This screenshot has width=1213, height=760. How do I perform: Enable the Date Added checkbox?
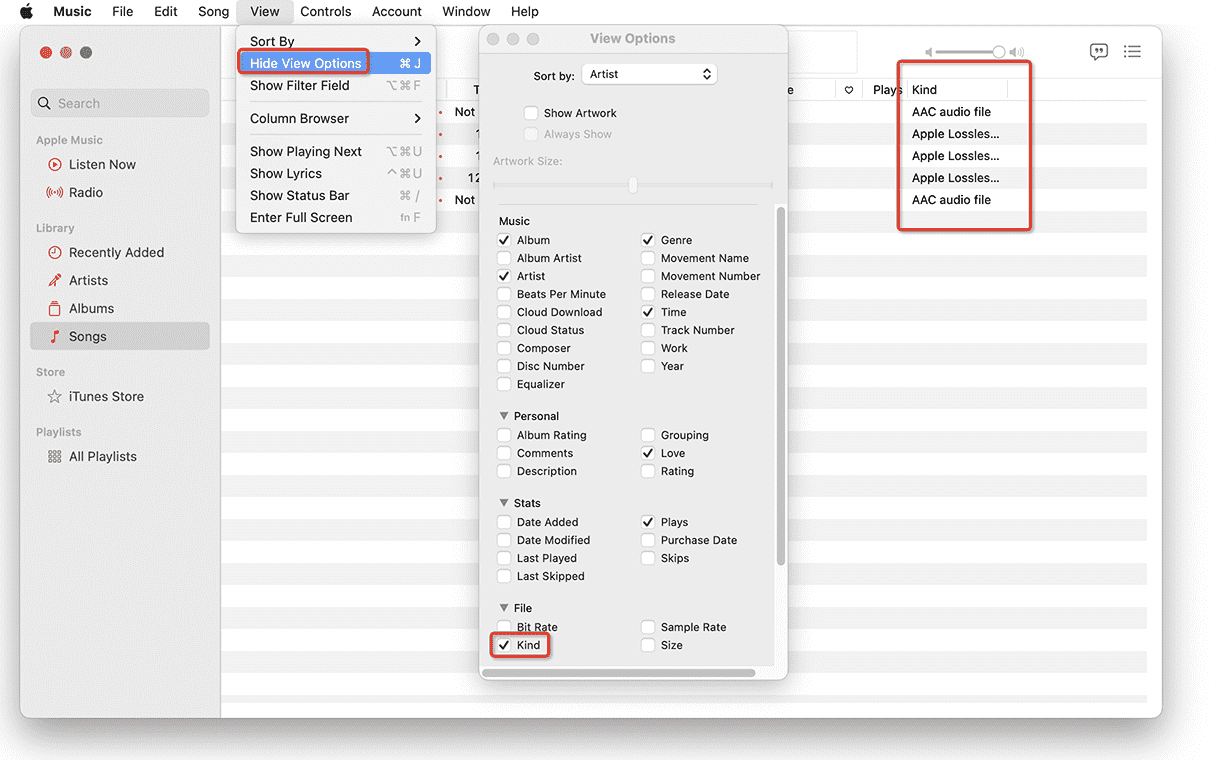click(x=504, y=522)
